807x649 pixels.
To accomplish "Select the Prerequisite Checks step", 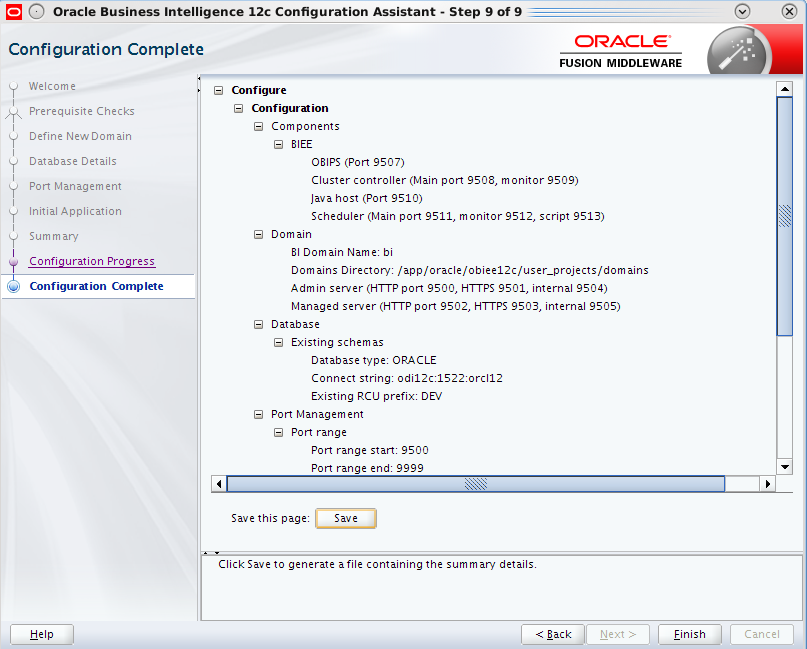I will [81, 111].
